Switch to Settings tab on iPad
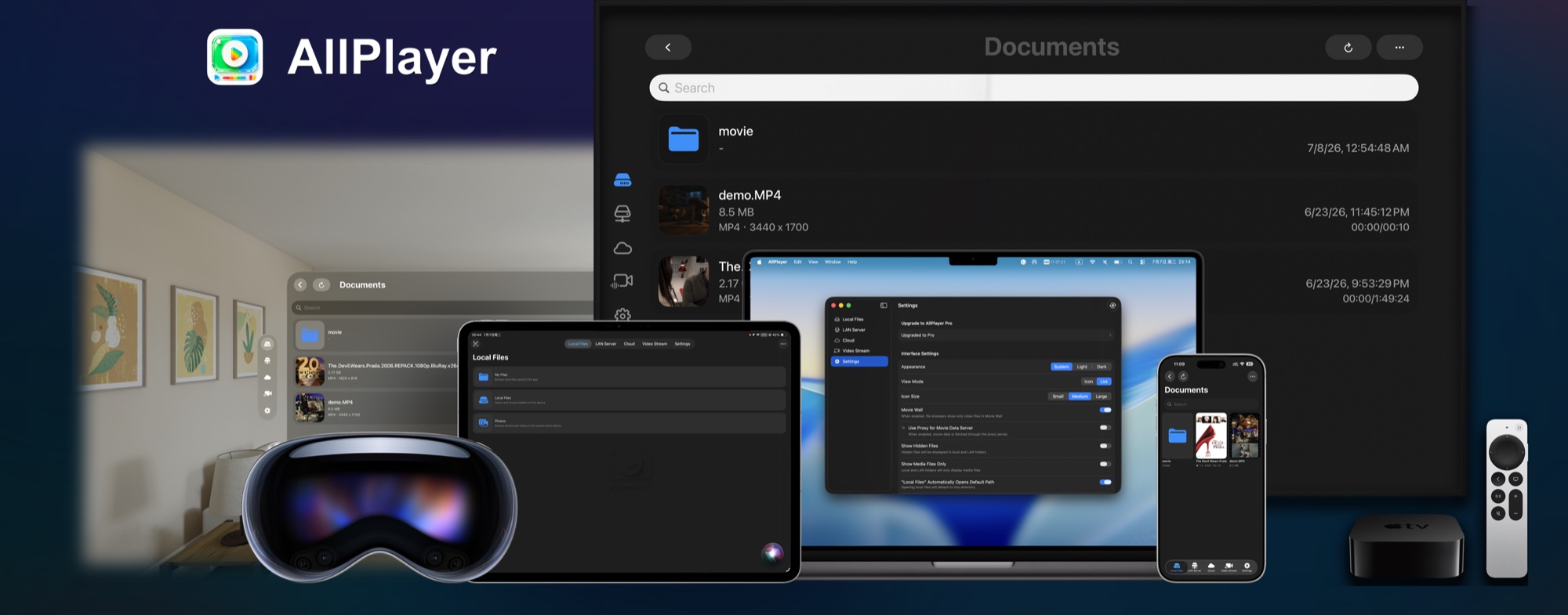The height and width of the screenshot is (615, 1568). click(683, 344)
